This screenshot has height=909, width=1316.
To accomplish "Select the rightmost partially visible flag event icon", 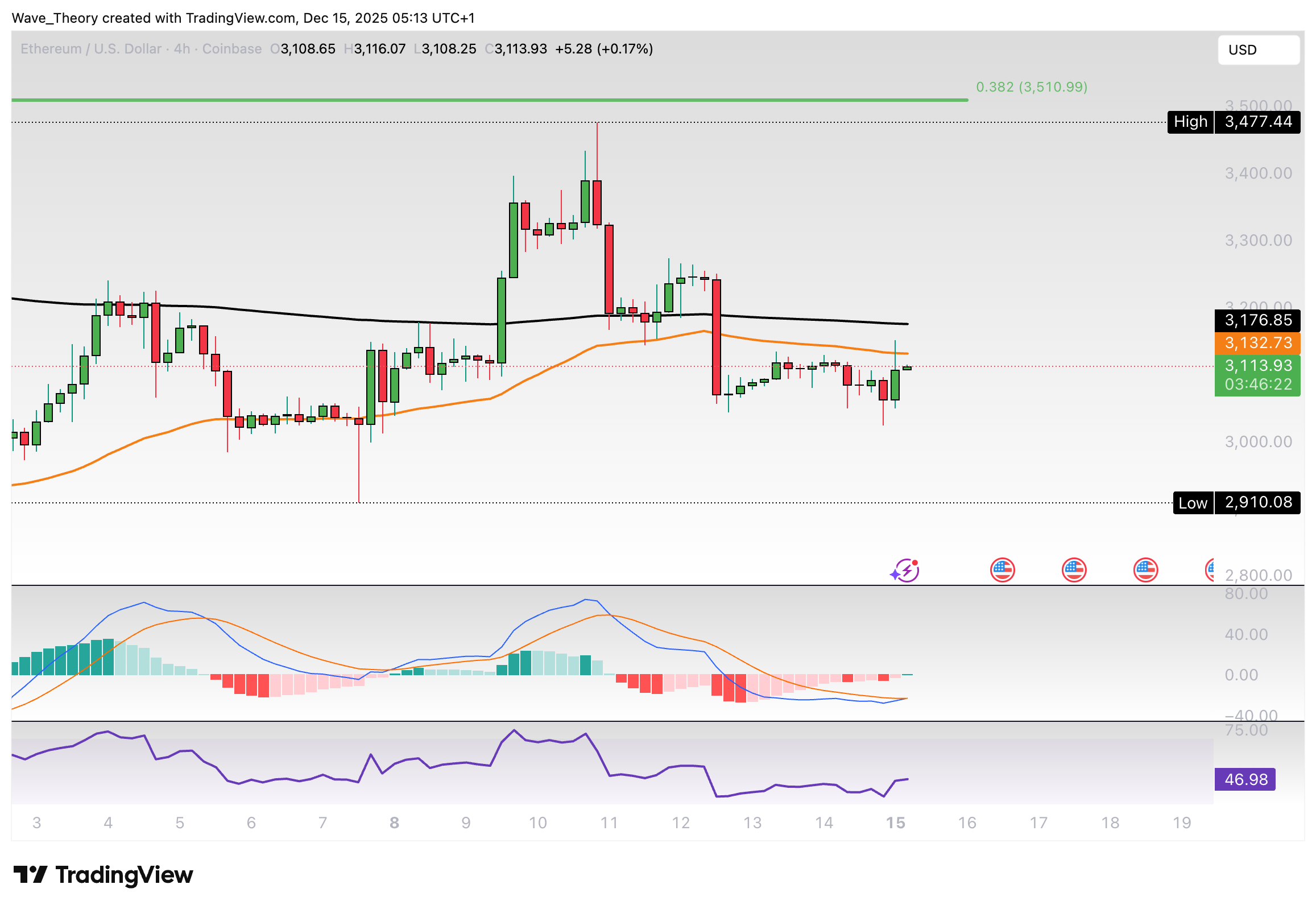I will point(1210,569).
